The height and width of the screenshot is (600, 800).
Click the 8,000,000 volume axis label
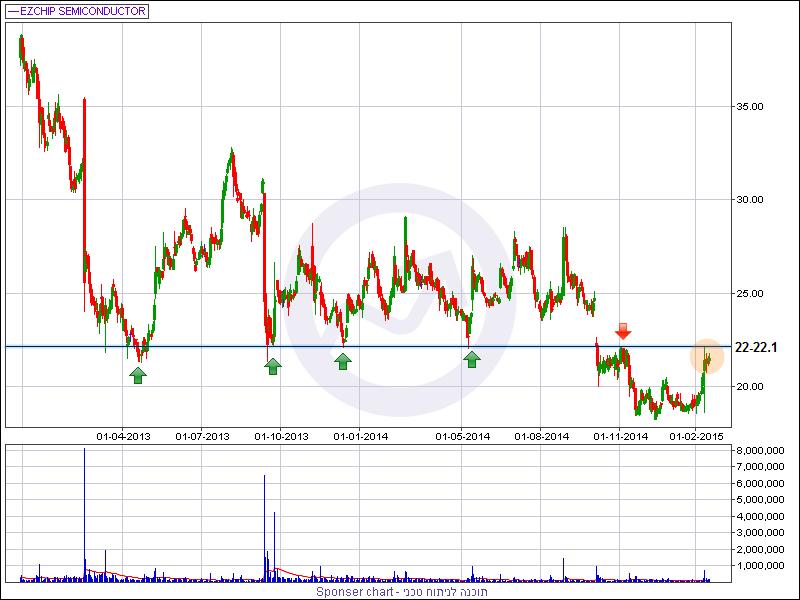tap(760, 451)
